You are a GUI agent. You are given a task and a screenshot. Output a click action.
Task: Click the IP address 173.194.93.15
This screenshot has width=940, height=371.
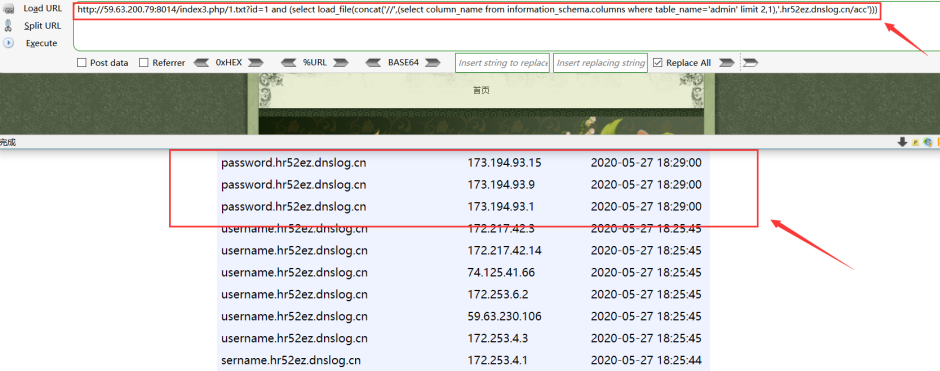[x=504, y=163]
